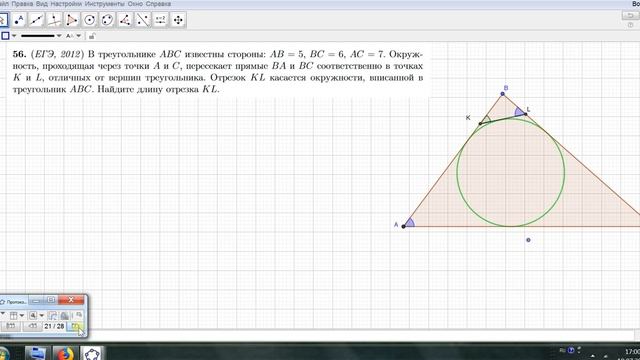Viewport: 640px width, 360px height.
Task: Click the color square in style bar
Action: coord(5,36)
